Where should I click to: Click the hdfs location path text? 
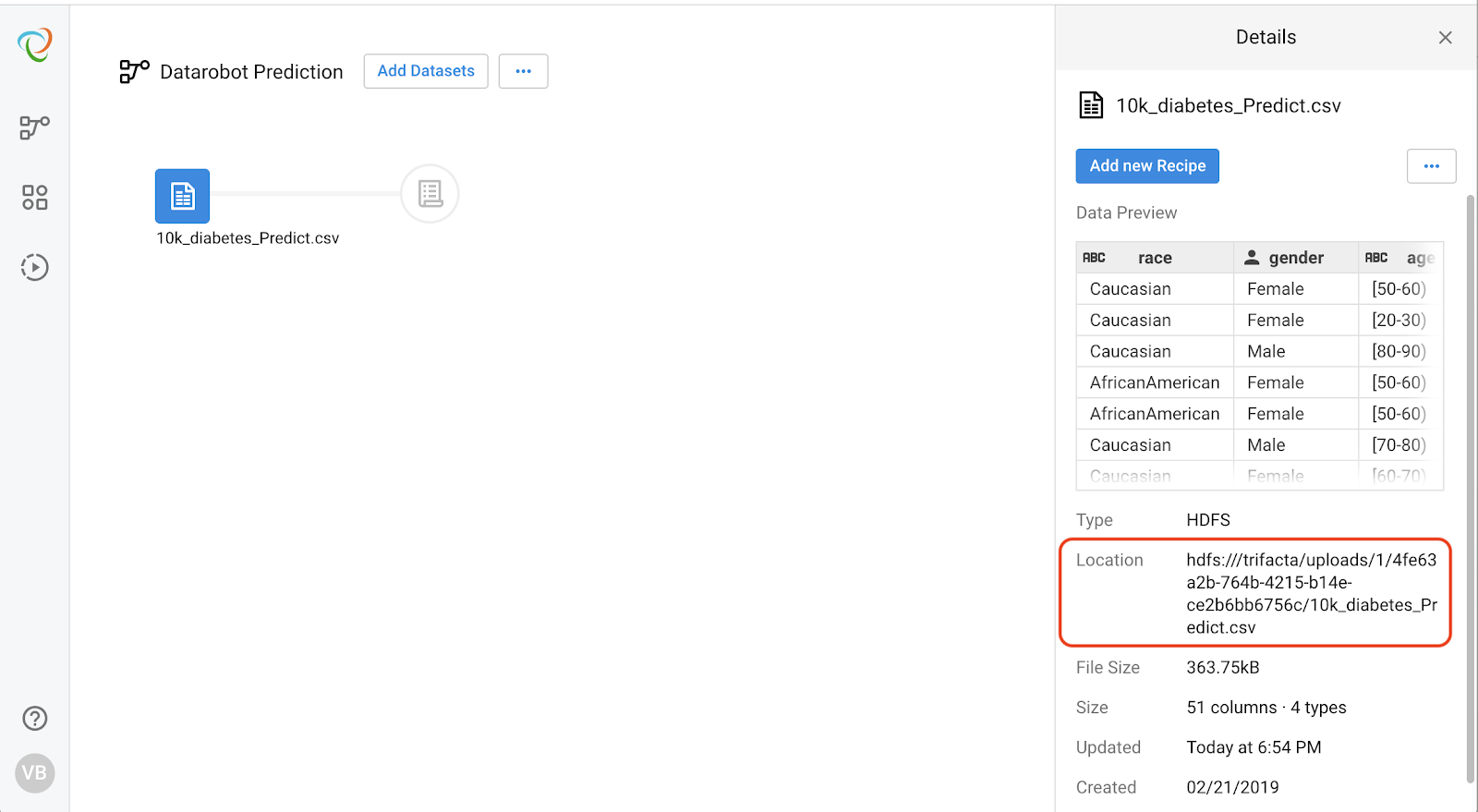1312,593
